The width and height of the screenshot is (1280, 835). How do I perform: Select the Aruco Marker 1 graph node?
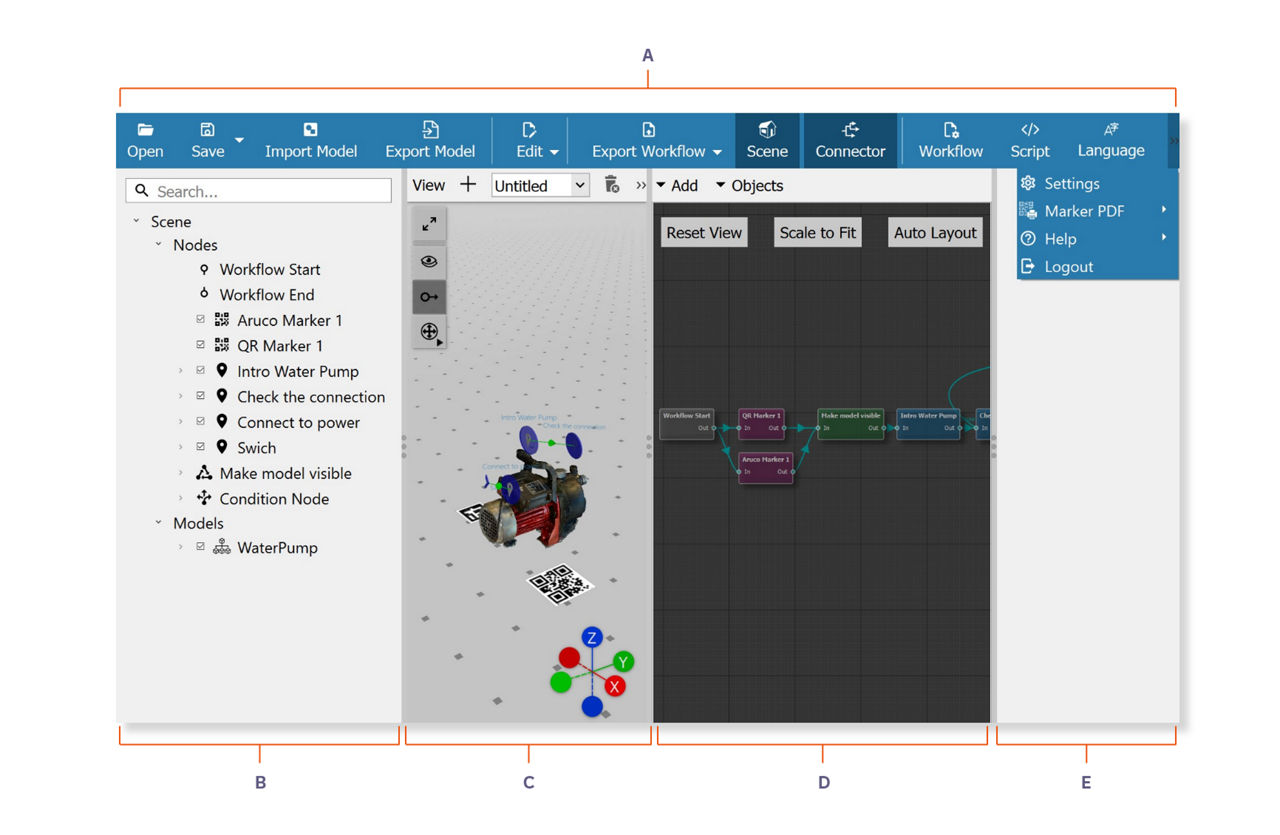point(766,467)
